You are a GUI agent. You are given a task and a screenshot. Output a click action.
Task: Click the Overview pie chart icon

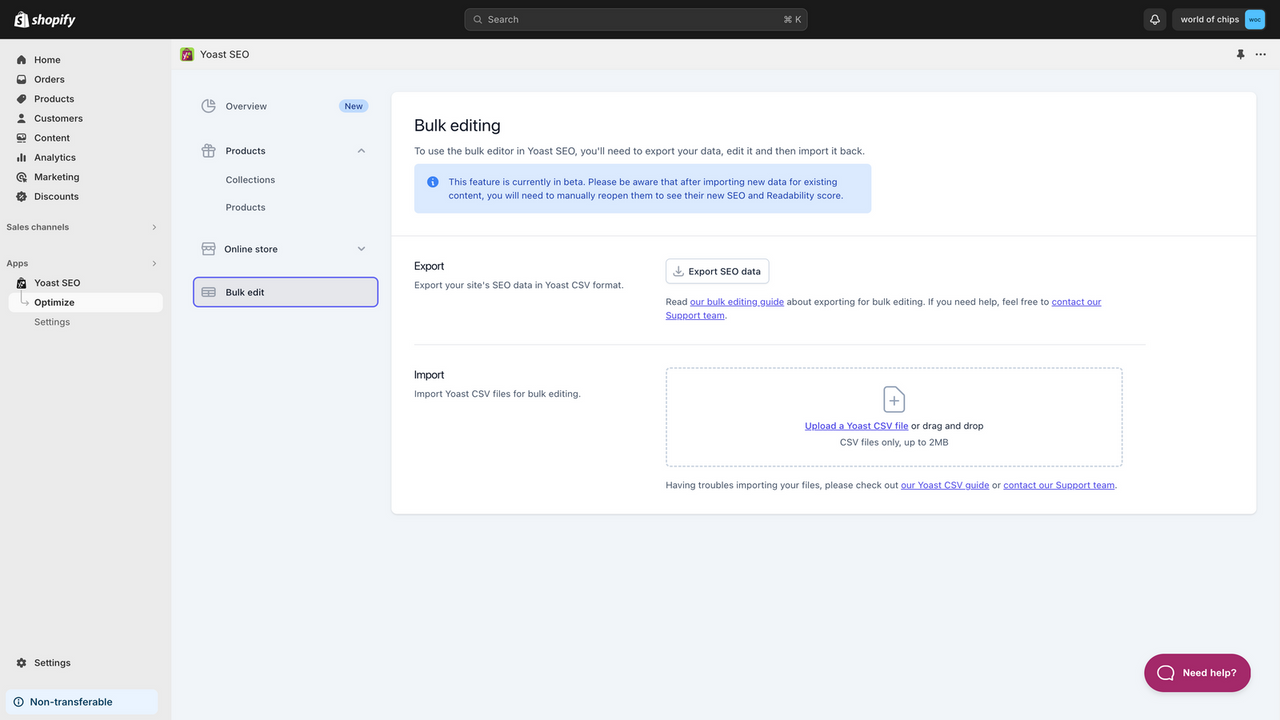pos(208,106)
